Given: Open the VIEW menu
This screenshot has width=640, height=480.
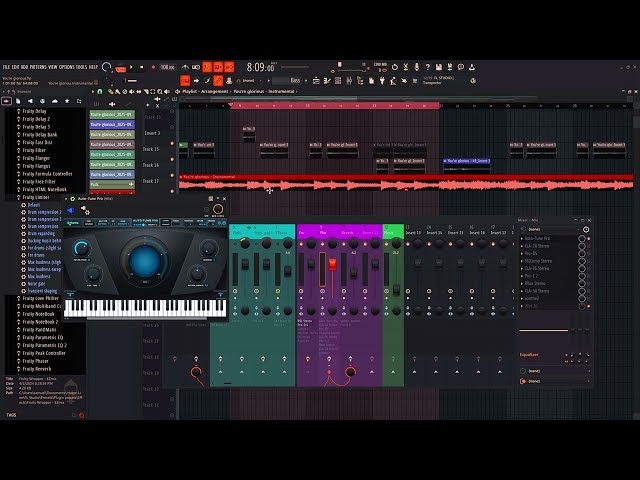Looking at the screenshot, I should coord(53,67).
